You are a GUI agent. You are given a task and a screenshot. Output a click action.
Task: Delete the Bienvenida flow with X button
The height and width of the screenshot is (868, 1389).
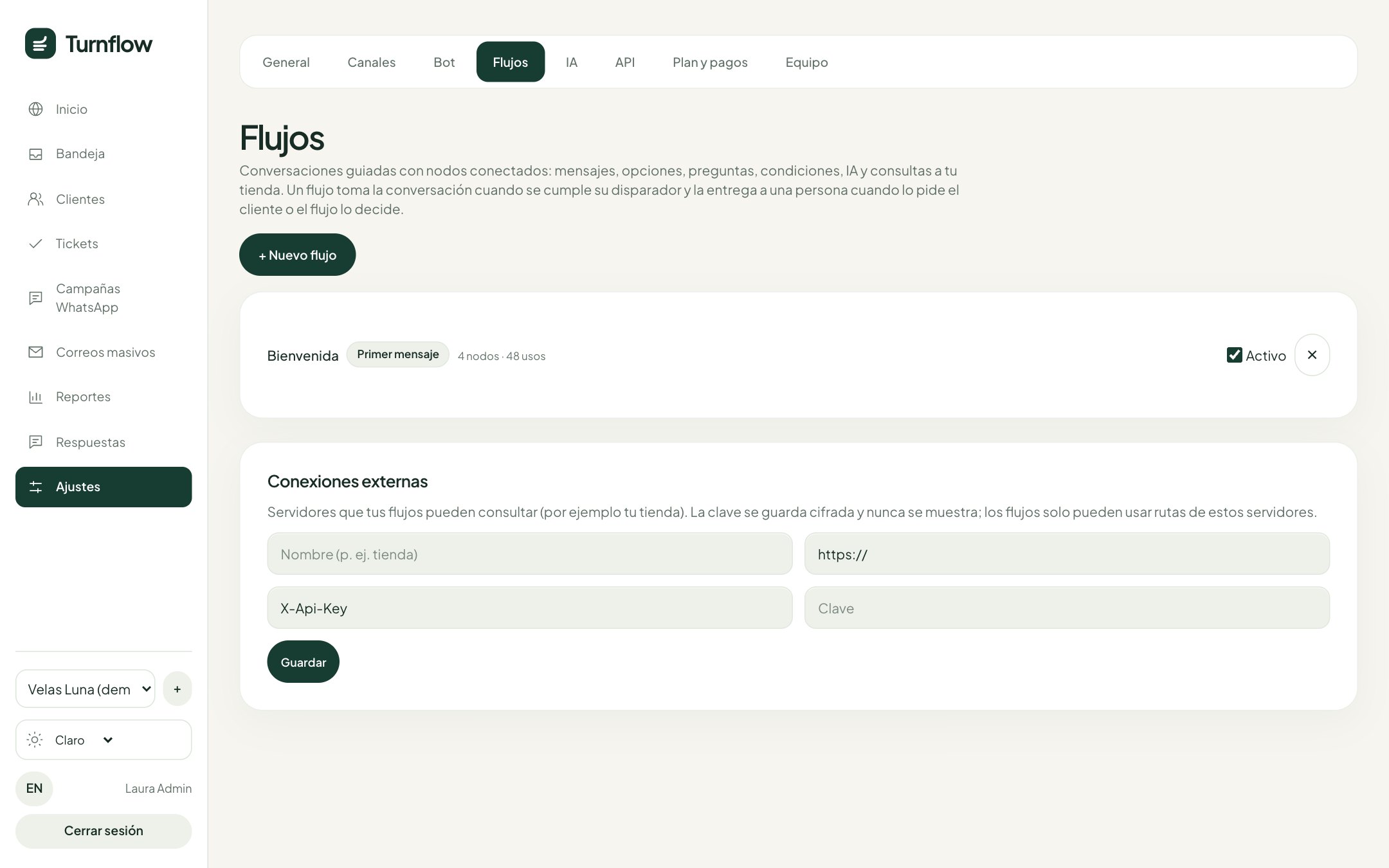click(1312, 355)
